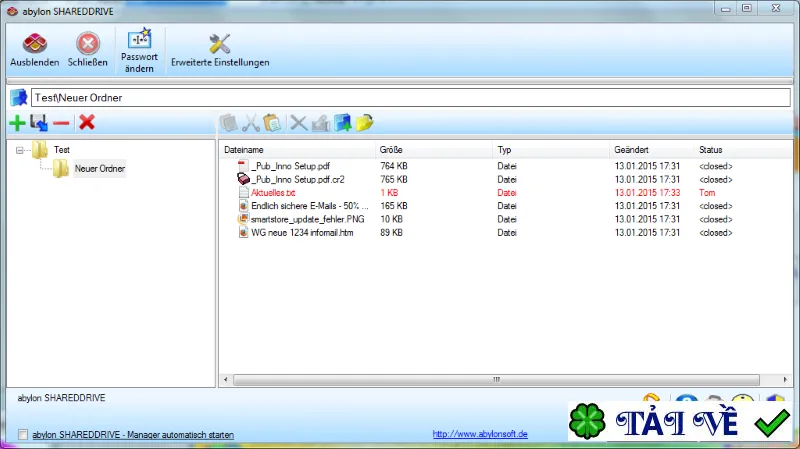Select the file _Pub_Inno Setup.pdf
This screenshot has width=800, height=449.
coord(290,166)
